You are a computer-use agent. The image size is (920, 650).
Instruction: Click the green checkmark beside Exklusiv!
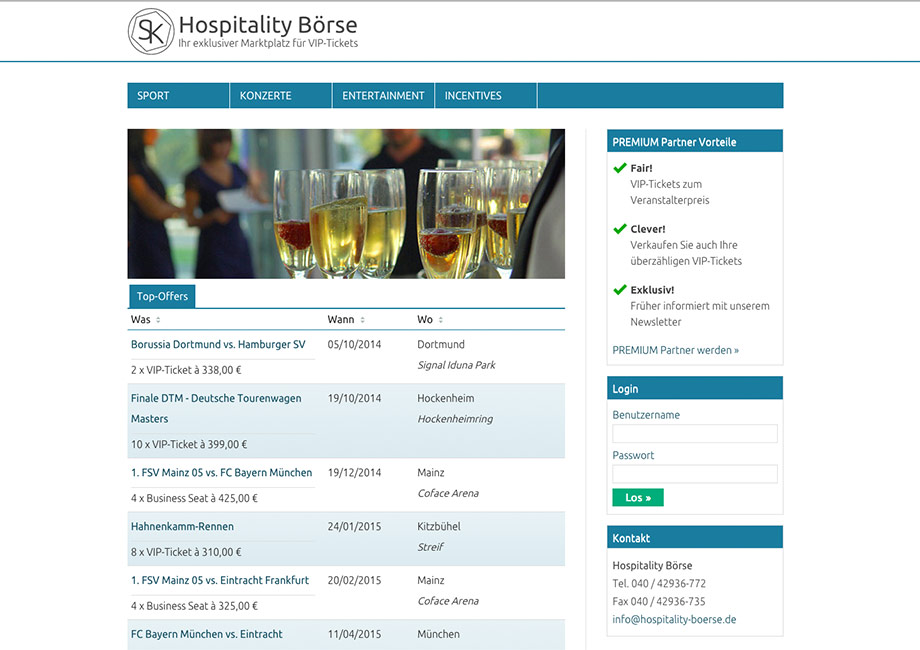coord(620,290)
